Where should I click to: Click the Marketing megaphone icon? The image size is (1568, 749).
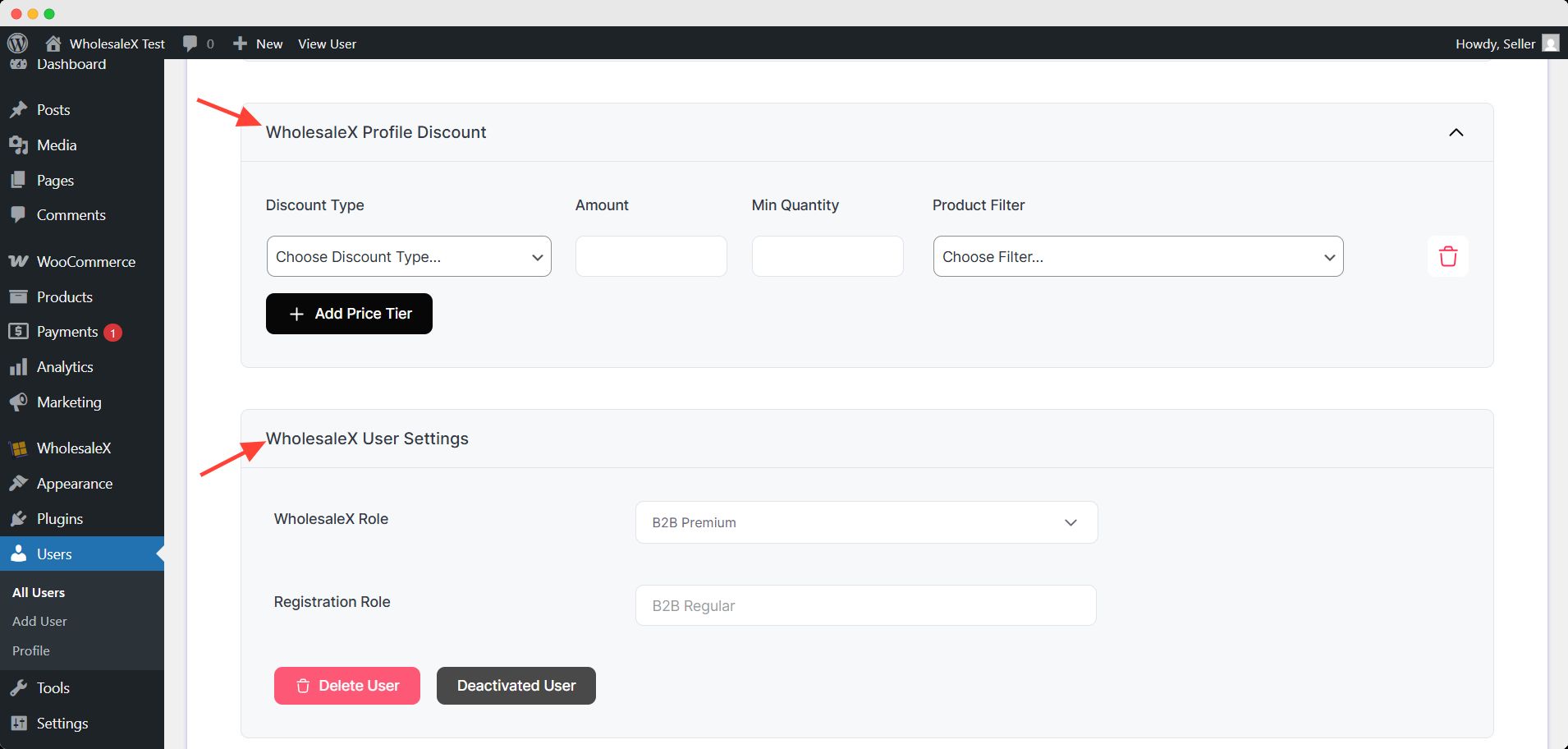[x=18, y=402]
